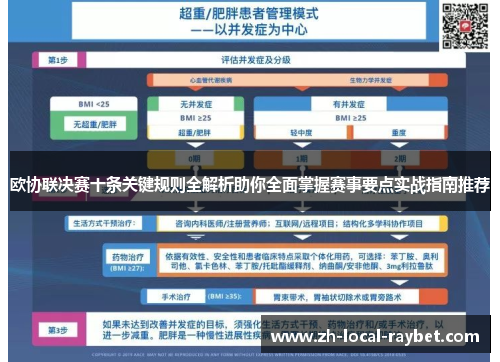Click the text 咨询内科医师/注册营养师
This screenshot has width=500, height=362.
[222, 224]
